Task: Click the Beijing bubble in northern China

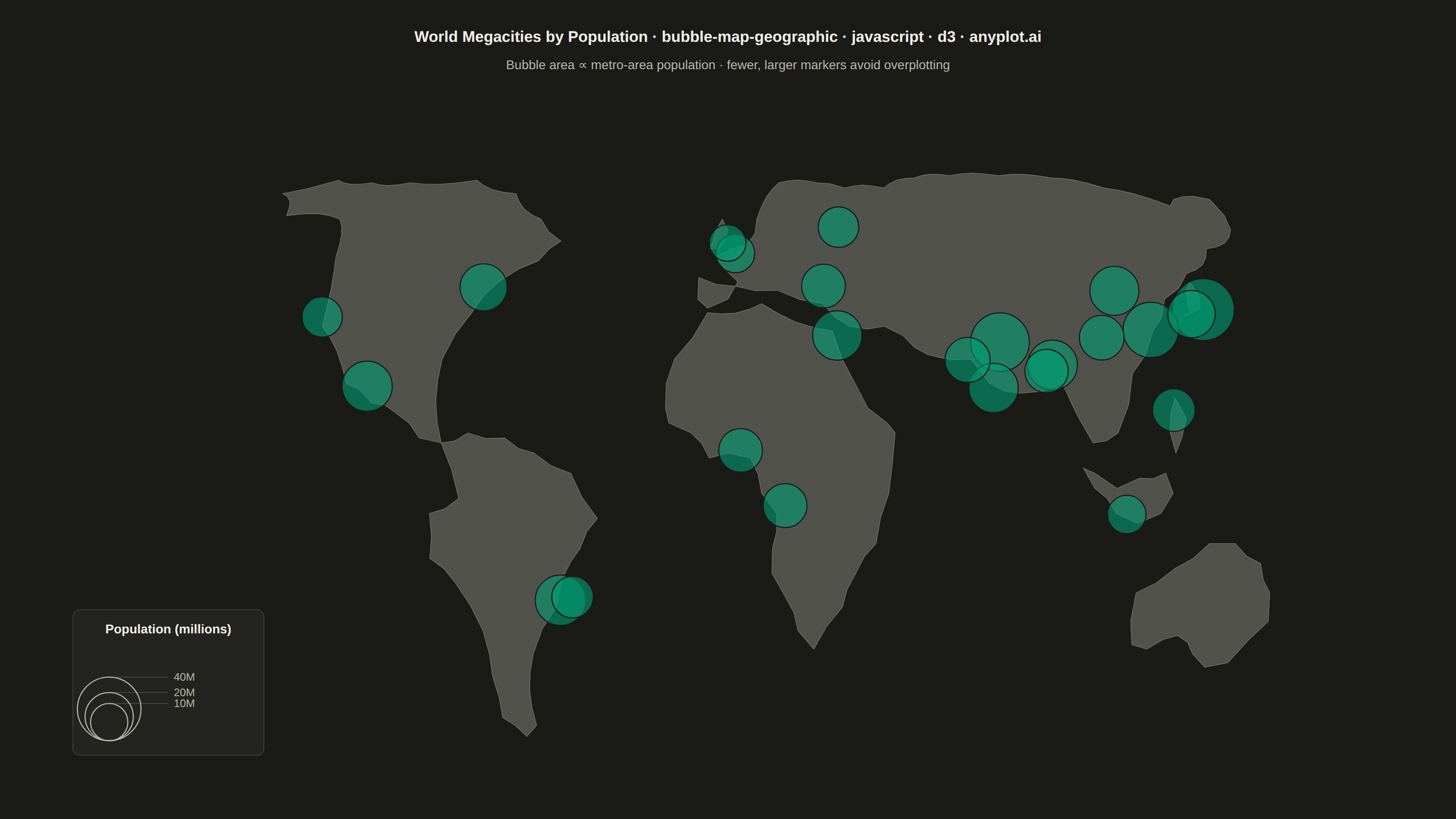Action: (1114, 291)
